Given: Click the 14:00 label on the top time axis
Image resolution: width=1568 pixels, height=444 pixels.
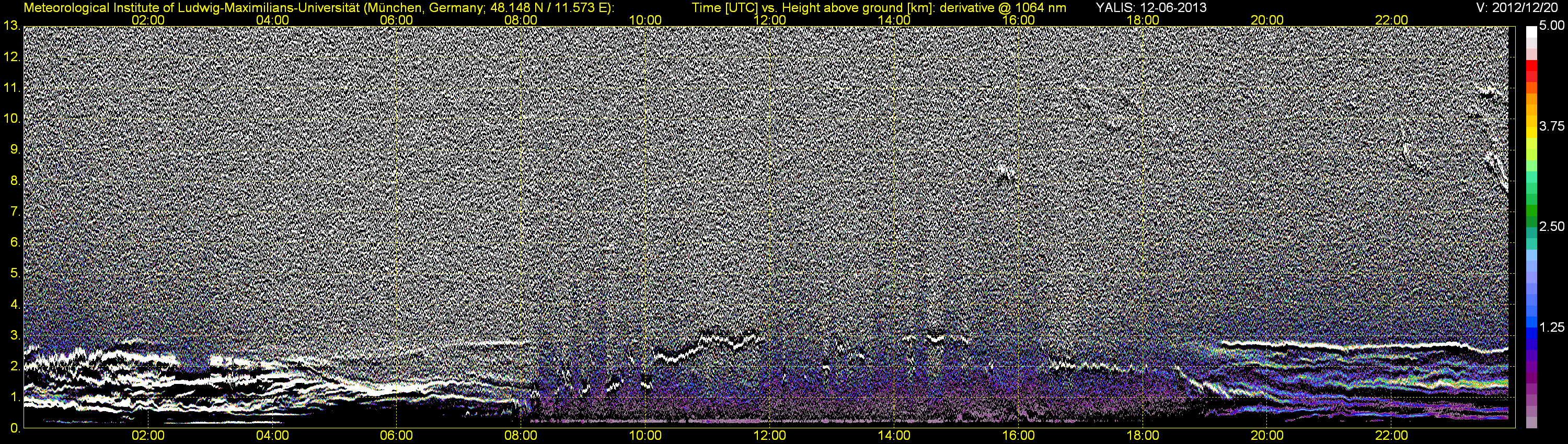Looking at the screenshot, I should click(x=894, y=20).
